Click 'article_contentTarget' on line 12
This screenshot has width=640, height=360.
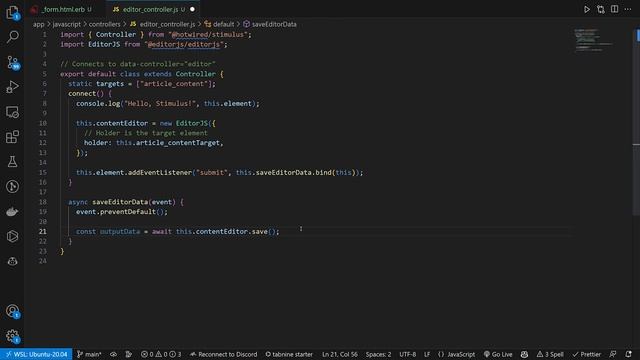(178, 143)
